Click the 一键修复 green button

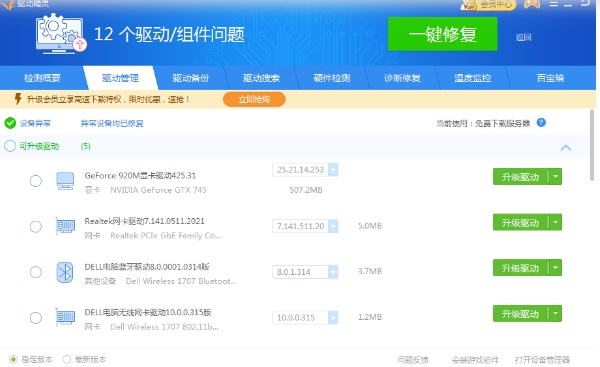[442, 34]
